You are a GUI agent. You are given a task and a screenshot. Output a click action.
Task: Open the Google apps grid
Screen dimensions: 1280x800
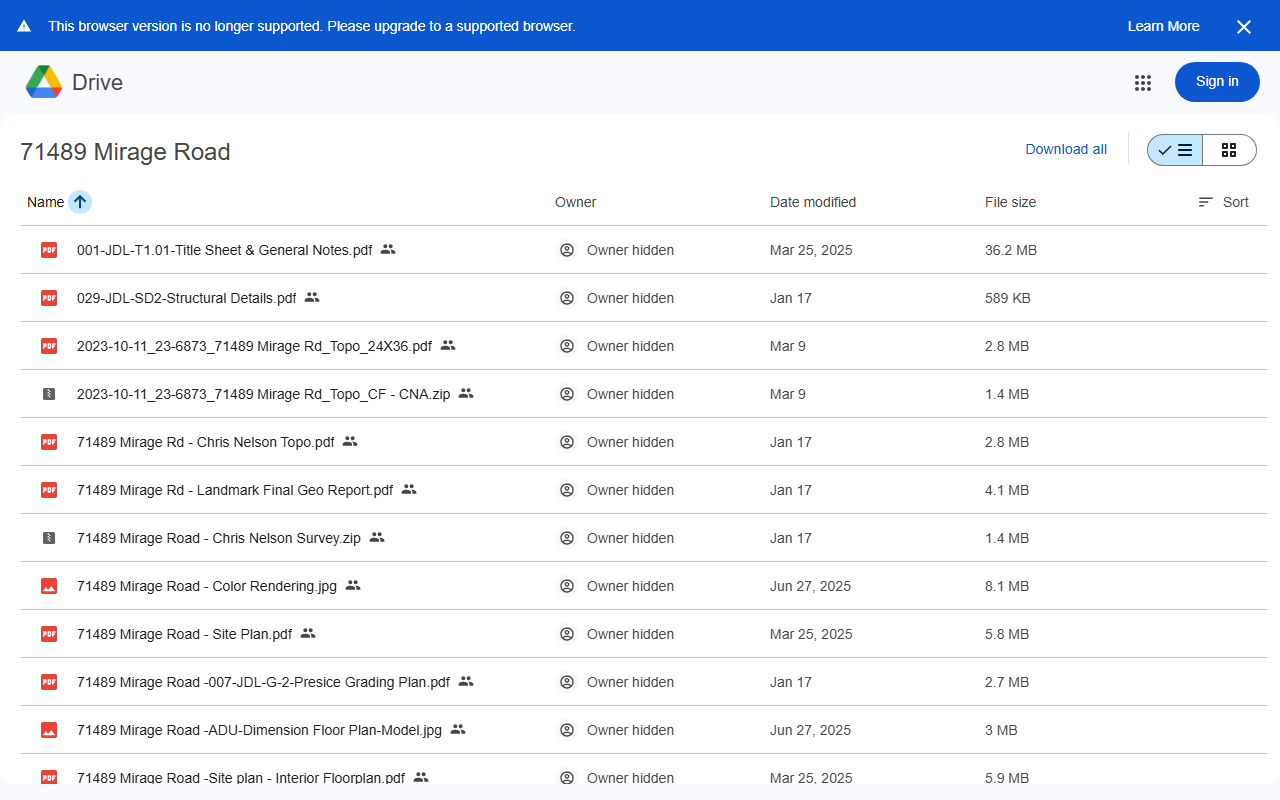coord(1143,83)
